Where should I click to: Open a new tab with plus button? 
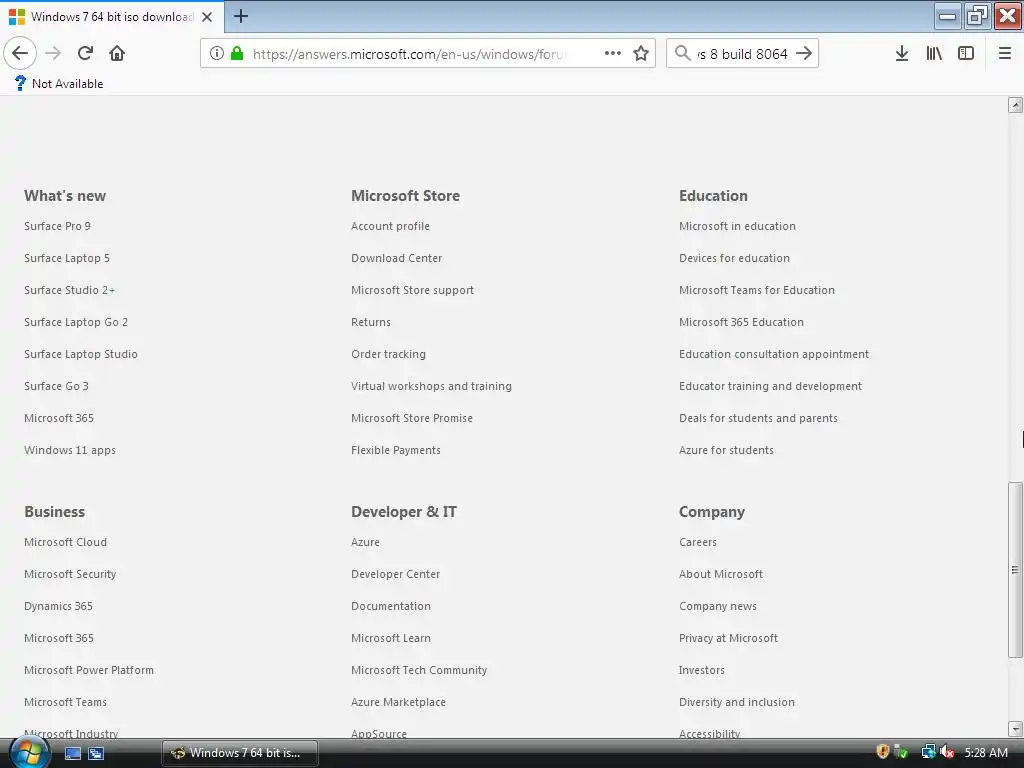pos(241,16)
